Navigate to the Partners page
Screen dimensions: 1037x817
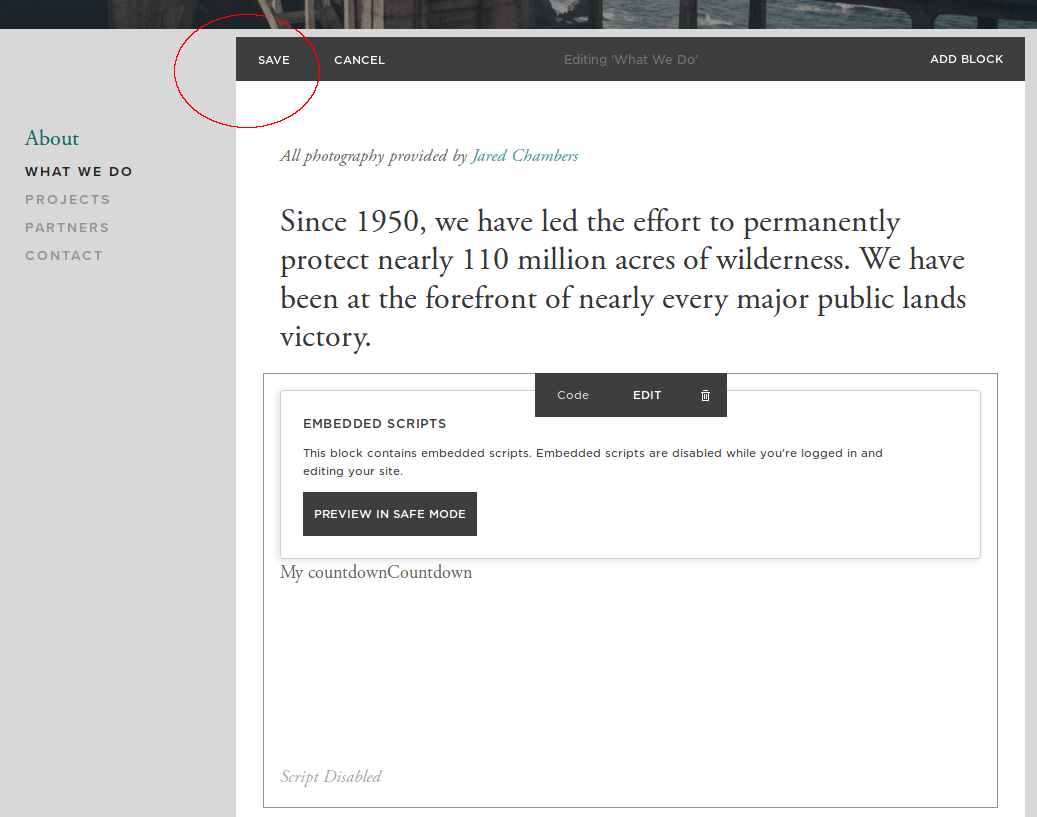(67, 228)
